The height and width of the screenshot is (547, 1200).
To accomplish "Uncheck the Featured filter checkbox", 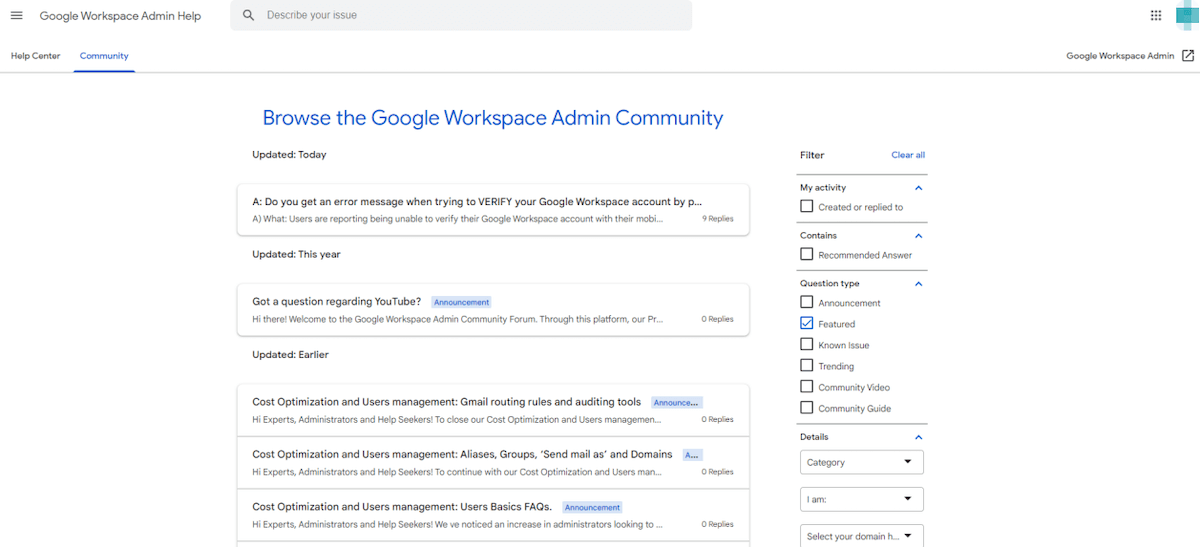I will [x=807, y=323].
